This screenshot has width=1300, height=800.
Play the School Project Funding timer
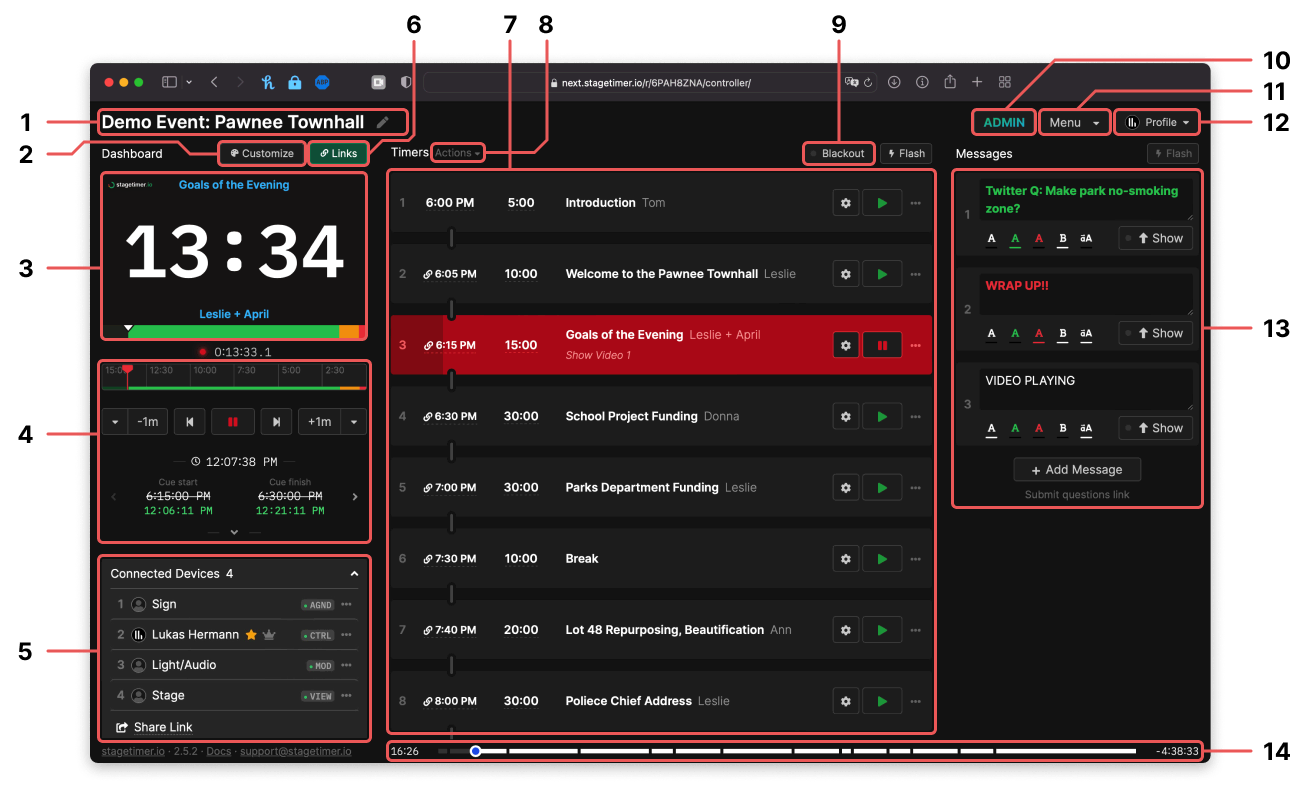coord(882,416)
